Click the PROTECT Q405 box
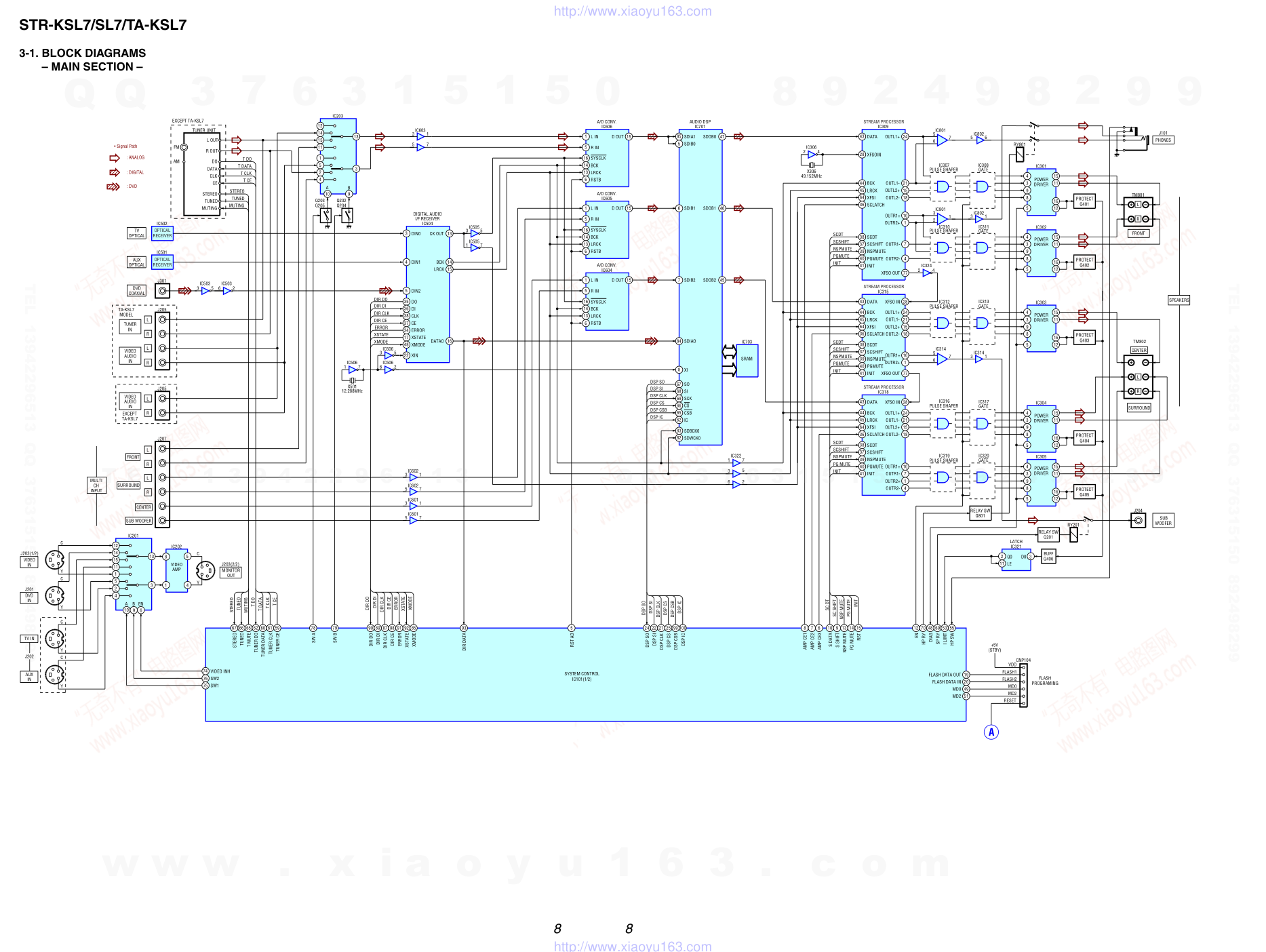 pos(1084,492)
